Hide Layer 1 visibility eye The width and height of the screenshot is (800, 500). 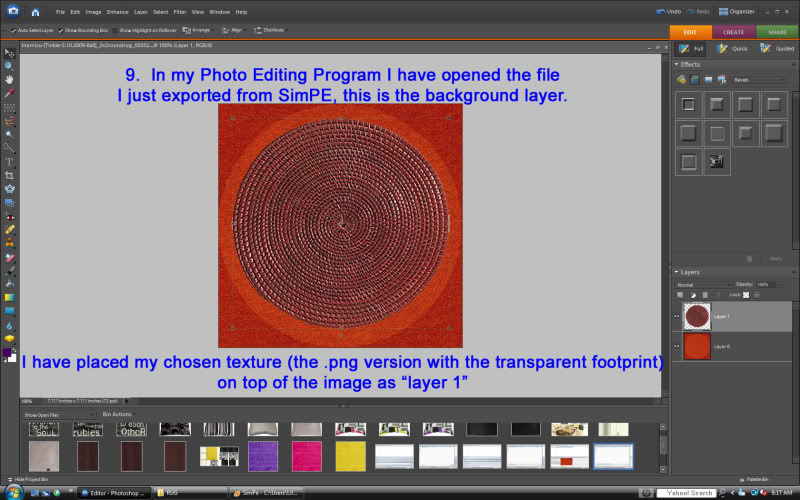(677, 316)
